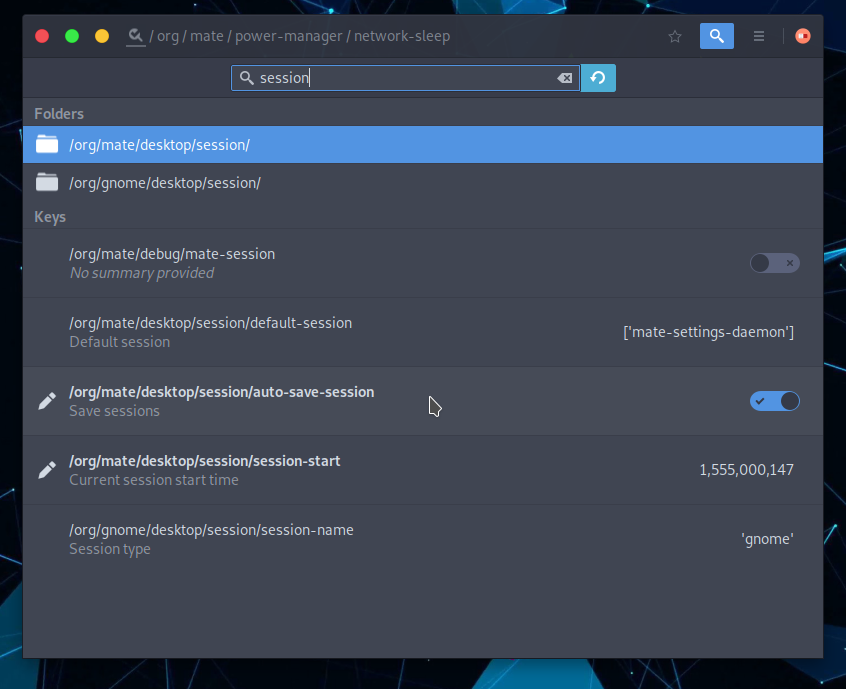Navigate to 'org' in the path bar
846x689 pixels.
click(x=168, y=36)
